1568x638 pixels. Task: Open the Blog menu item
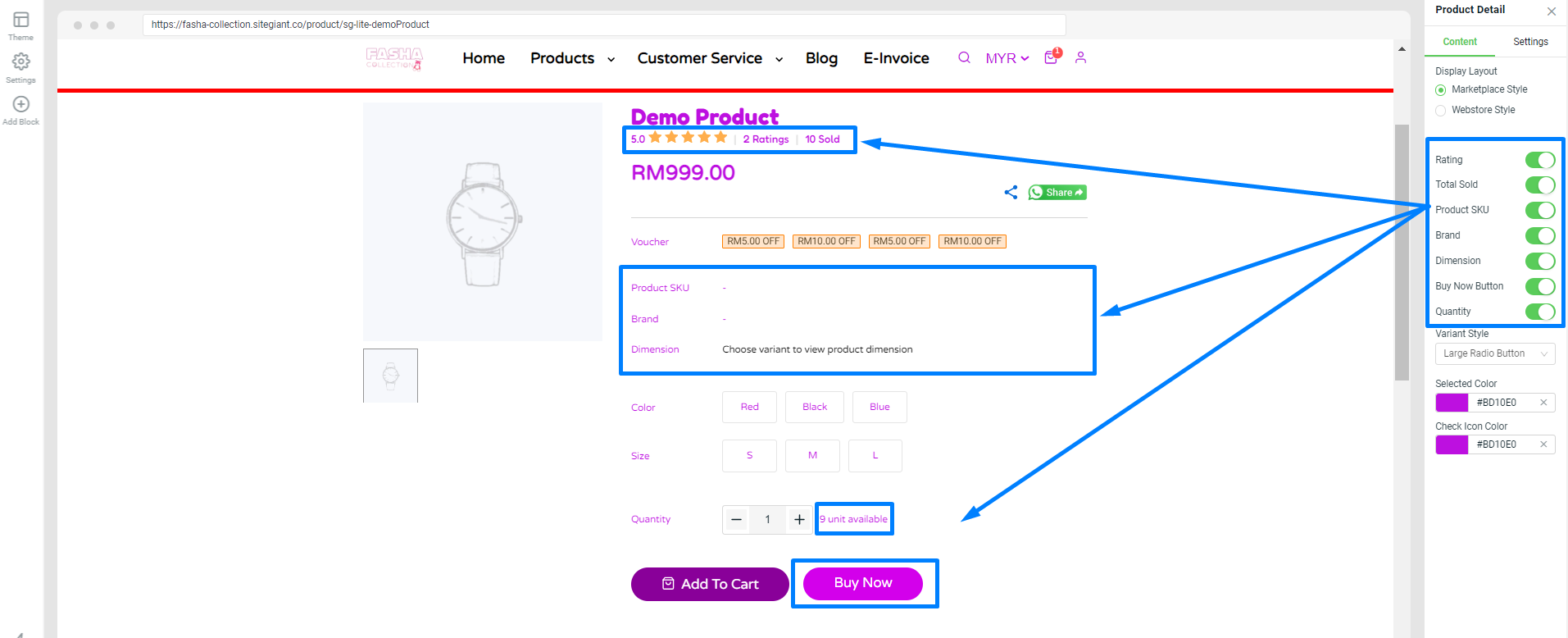click(x=821, y=58)
